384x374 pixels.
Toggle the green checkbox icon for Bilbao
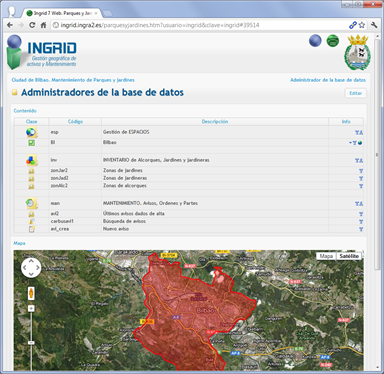point(31,143)
